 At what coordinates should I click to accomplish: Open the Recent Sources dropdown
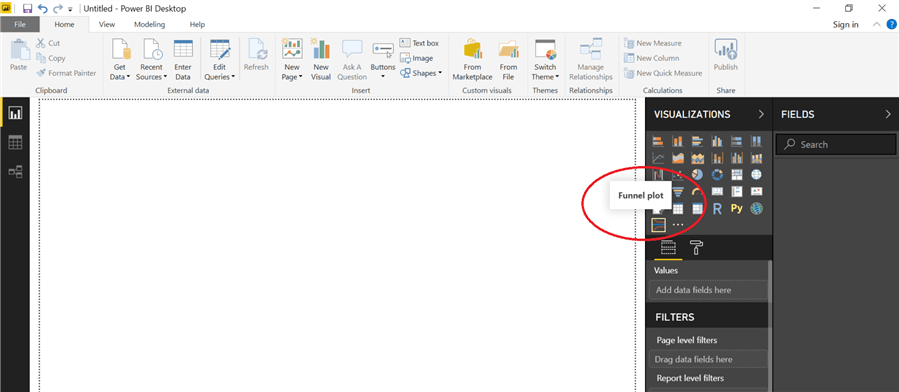tap(151, 59)
